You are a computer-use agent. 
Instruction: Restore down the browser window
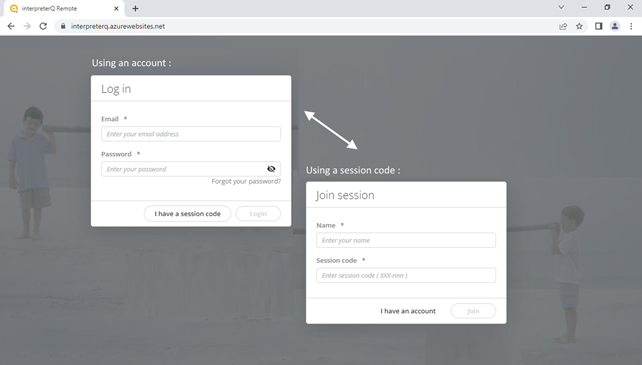pyautogui.click(x=607, y=7)
